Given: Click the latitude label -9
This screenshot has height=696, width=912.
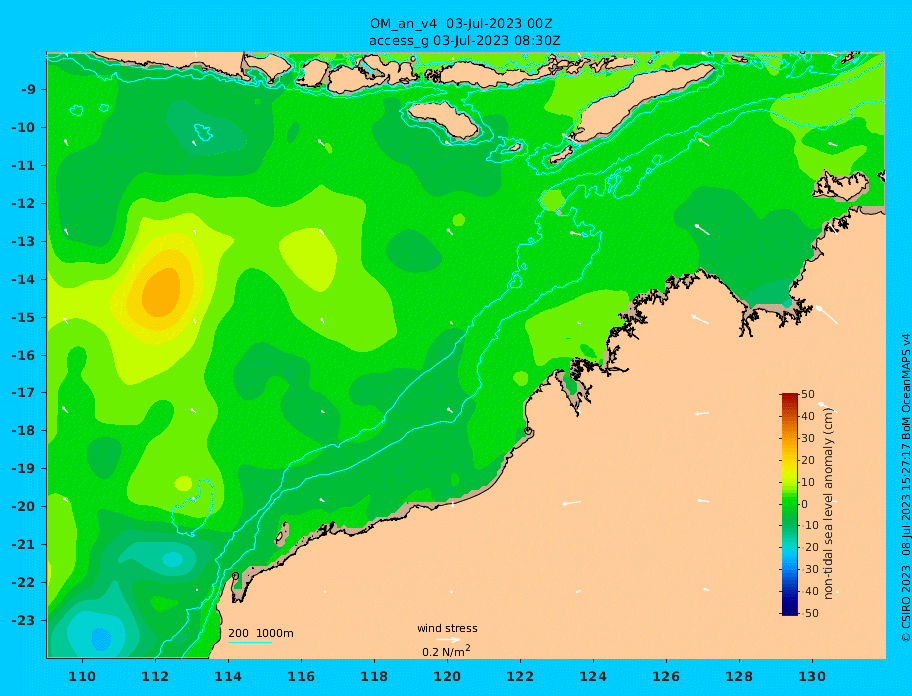Looking at the screenshot, I should click(28, 90).
